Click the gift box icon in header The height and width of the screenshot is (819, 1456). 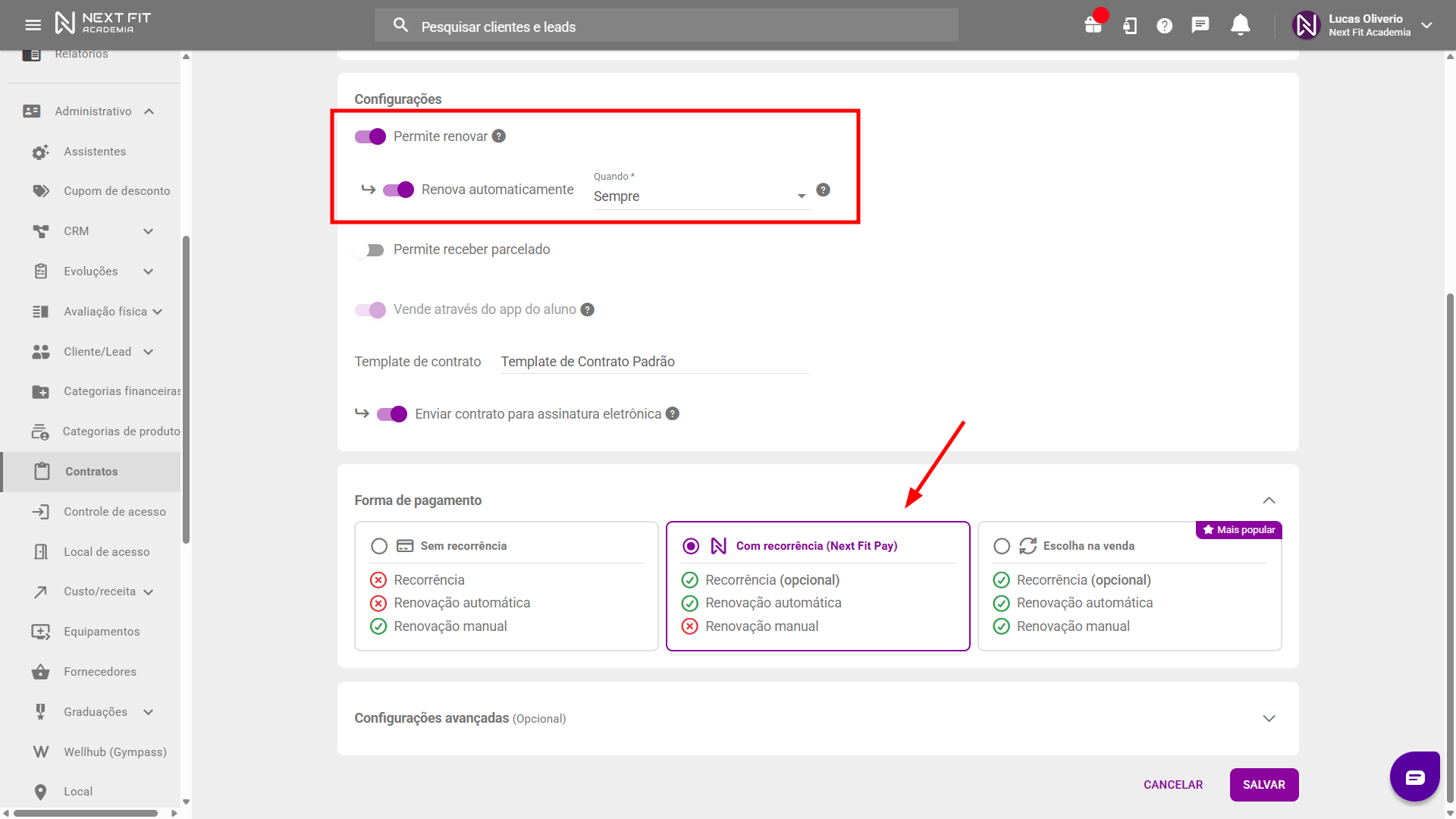click(x=1093, y=25)
